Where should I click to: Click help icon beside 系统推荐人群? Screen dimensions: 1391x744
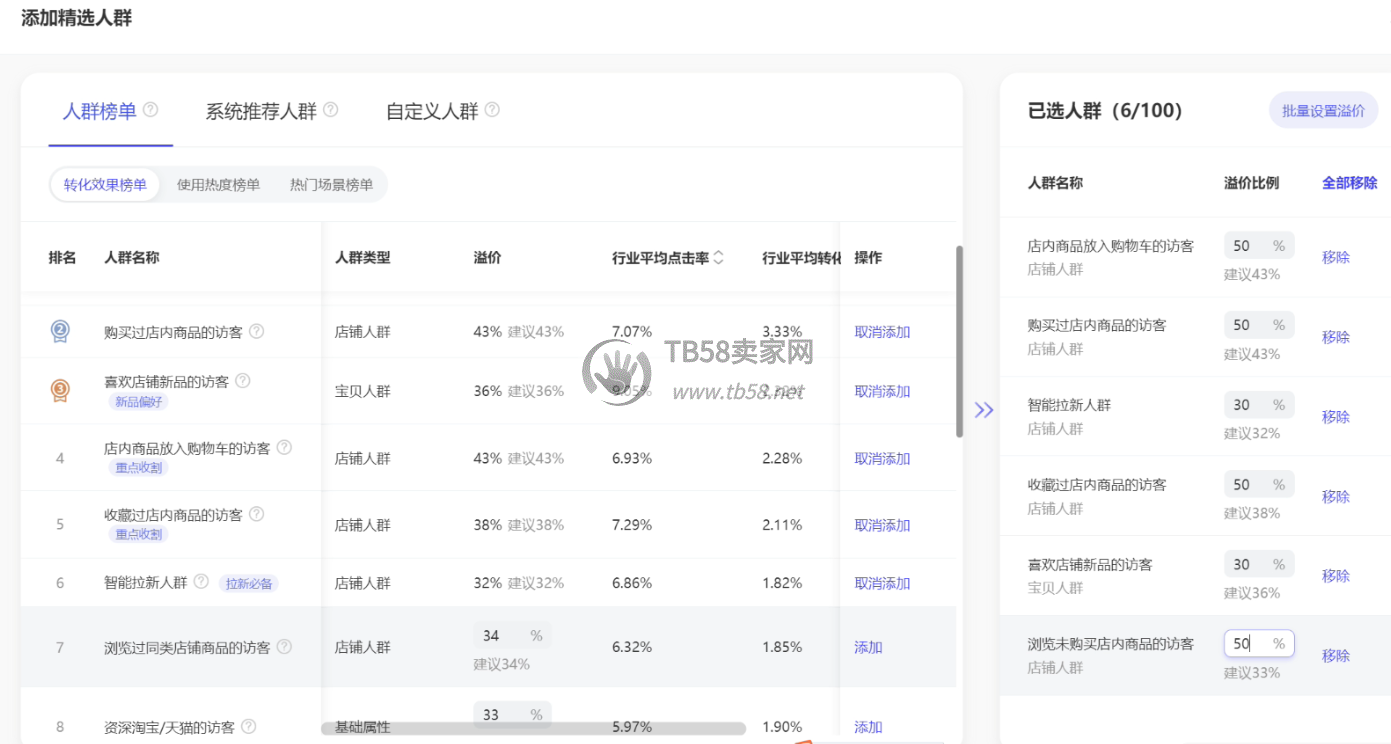coord(330,110)
